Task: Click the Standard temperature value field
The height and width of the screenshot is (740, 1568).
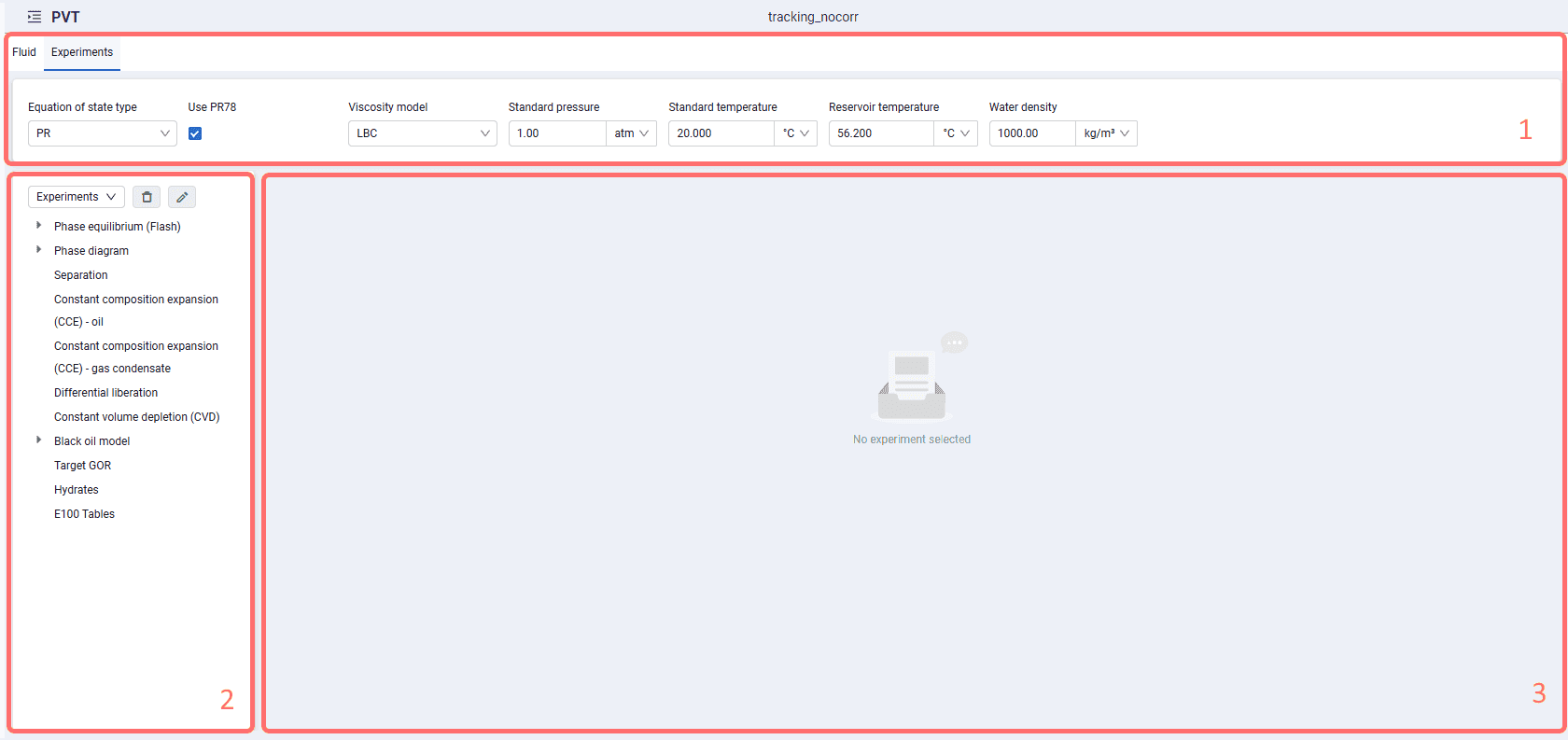Action: [721, 133]
